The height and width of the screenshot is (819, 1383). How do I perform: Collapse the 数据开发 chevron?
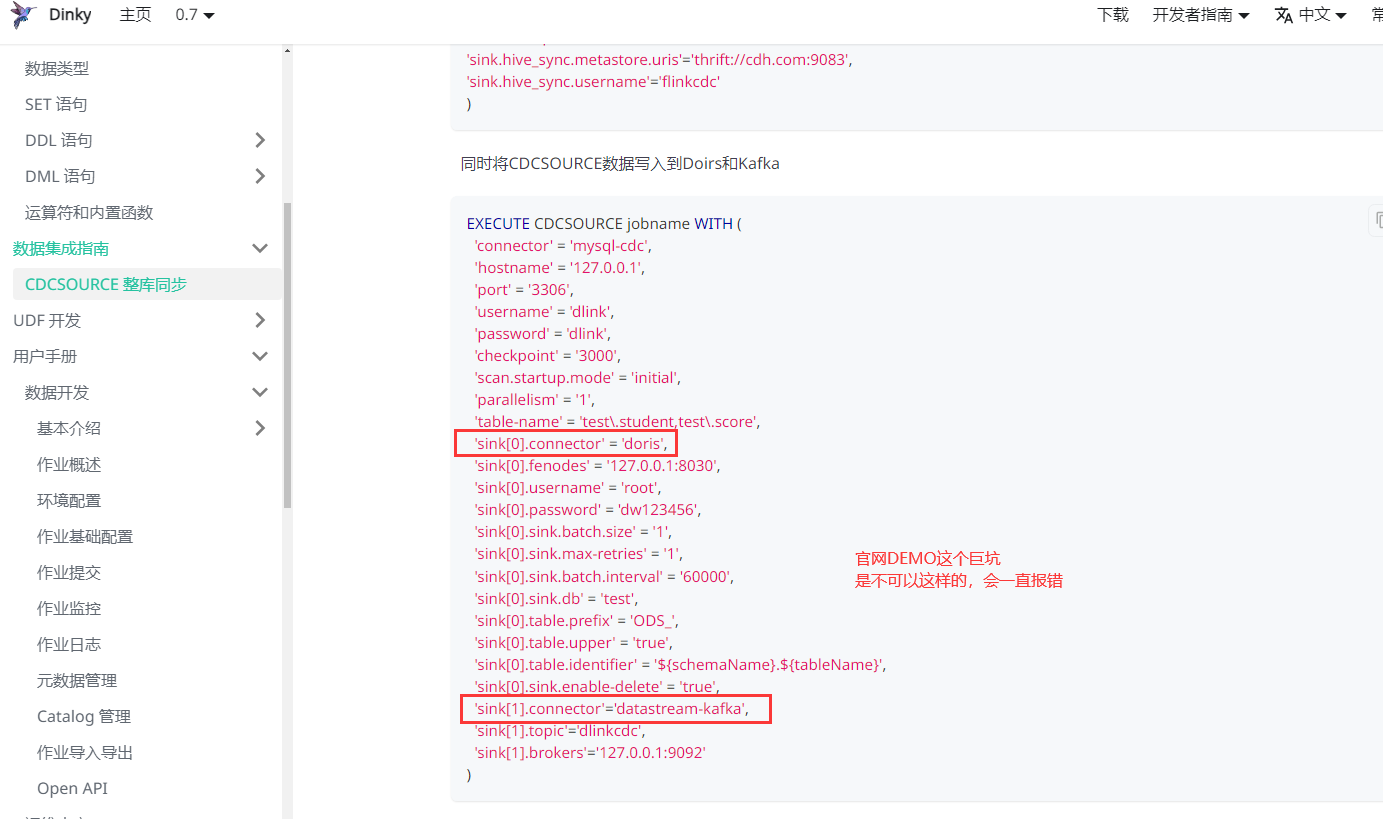coord(260,392)
